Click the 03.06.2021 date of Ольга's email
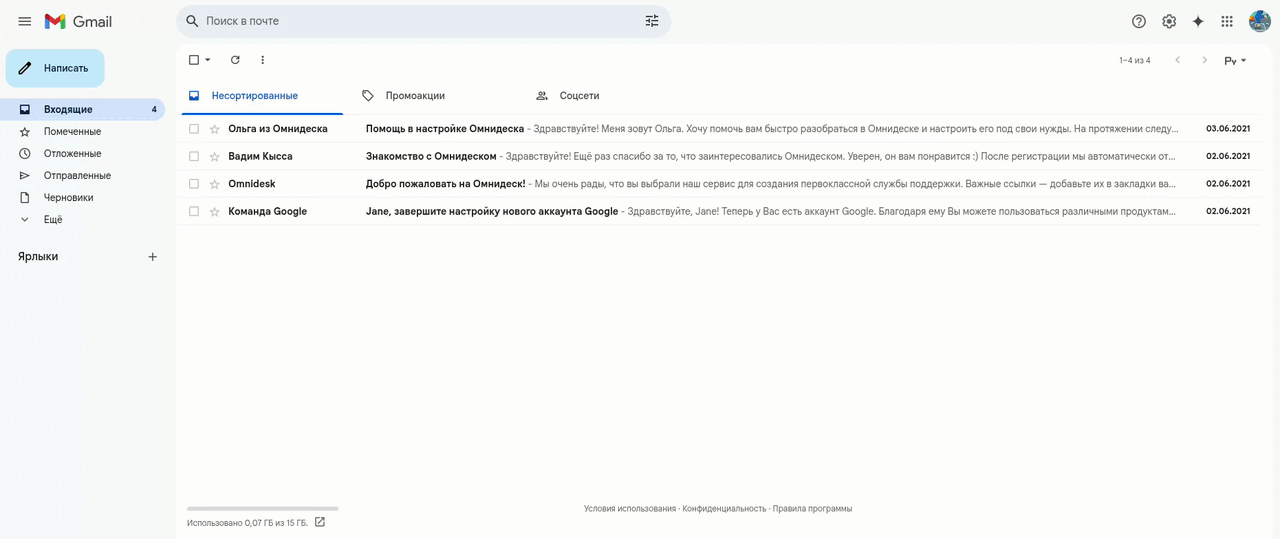This screenshot has height=539, width=1280. pyautogui.click(x=1228, y=129)
